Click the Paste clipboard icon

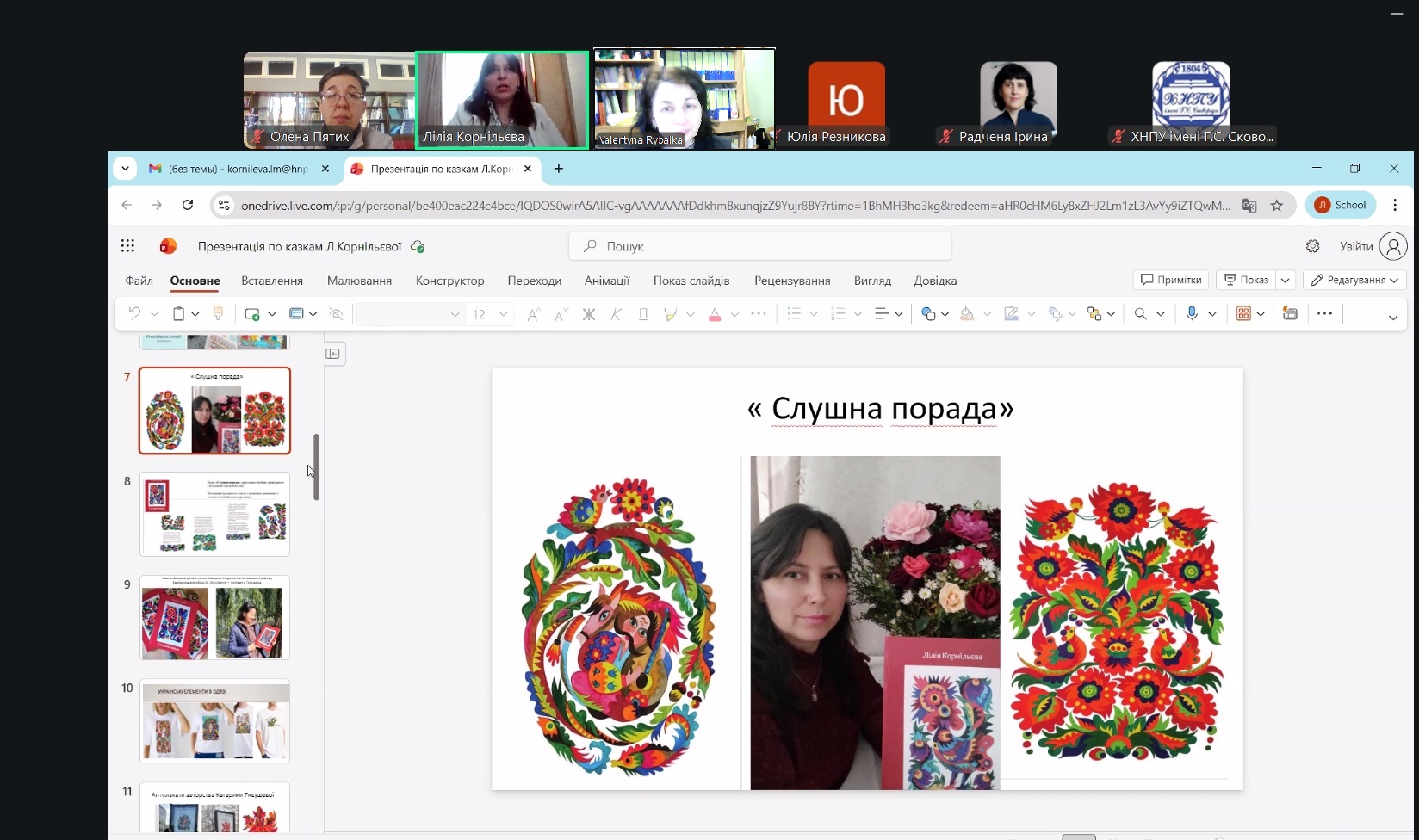(x=179, y=314)
